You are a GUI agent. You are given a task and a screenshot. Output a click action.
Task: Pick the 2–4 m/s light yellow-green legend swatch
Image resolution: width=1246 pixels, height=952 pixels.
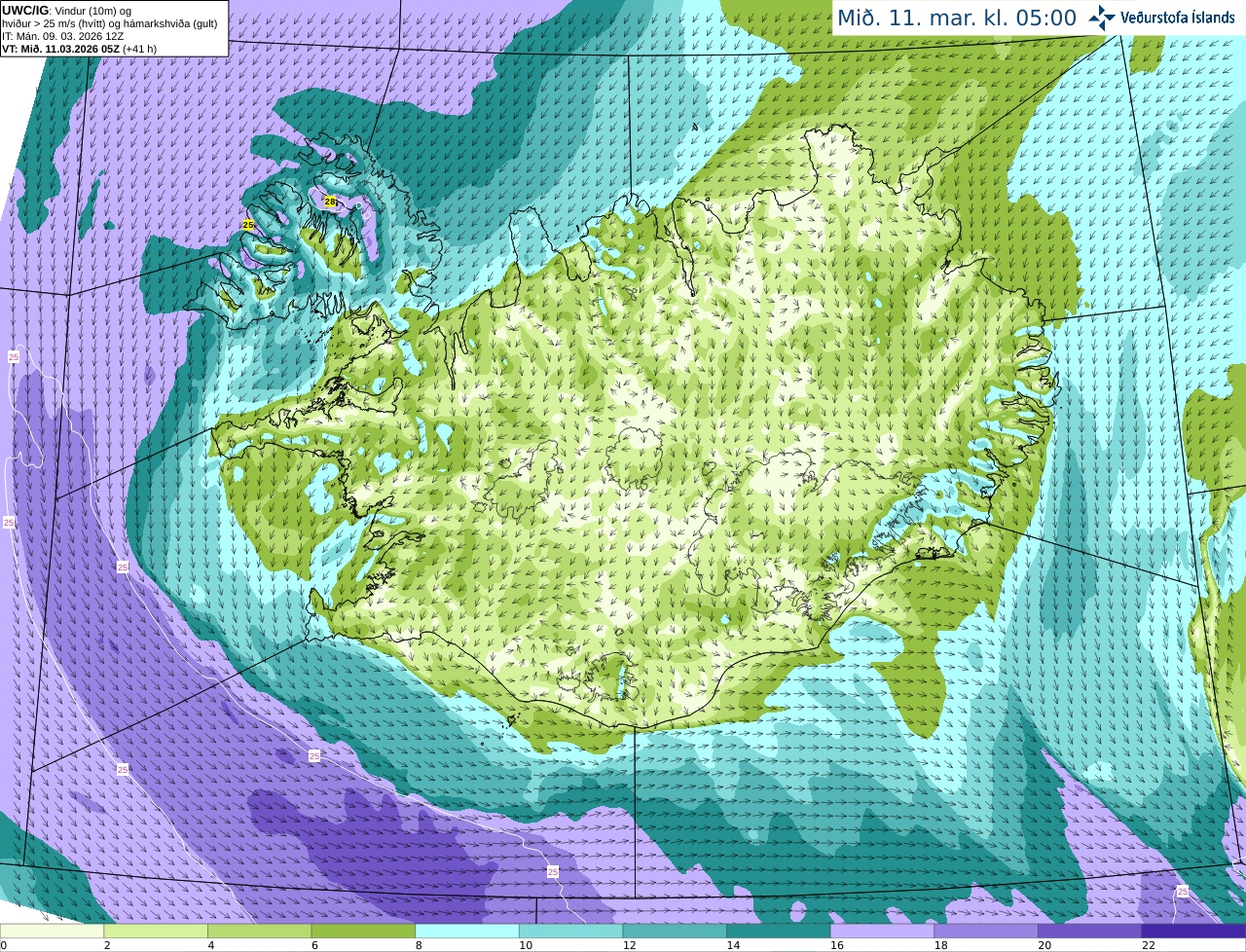click(x=156, y=931)
